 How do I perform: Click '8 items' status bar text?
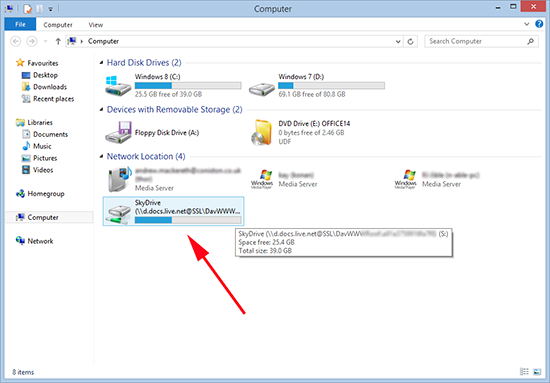(23, 372)
